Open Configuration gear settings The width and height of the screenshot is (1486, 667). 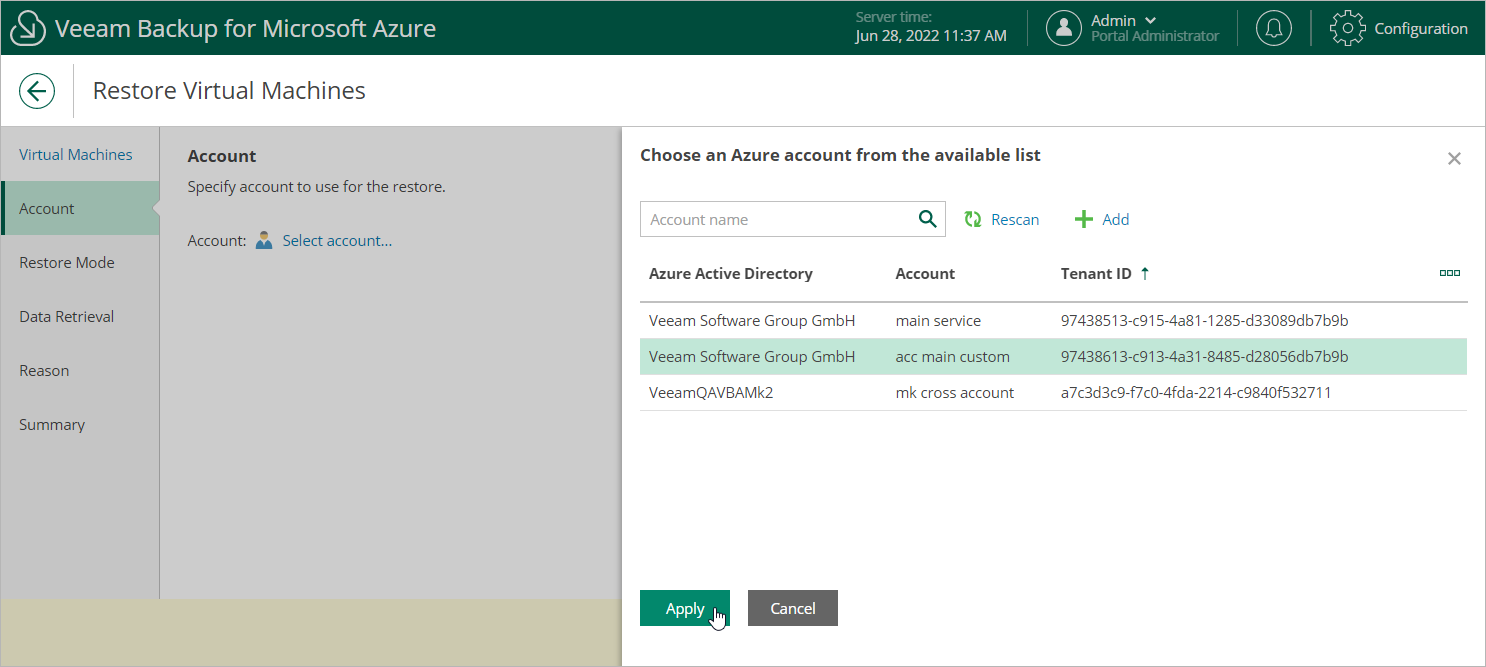(x=1347, y=28)
